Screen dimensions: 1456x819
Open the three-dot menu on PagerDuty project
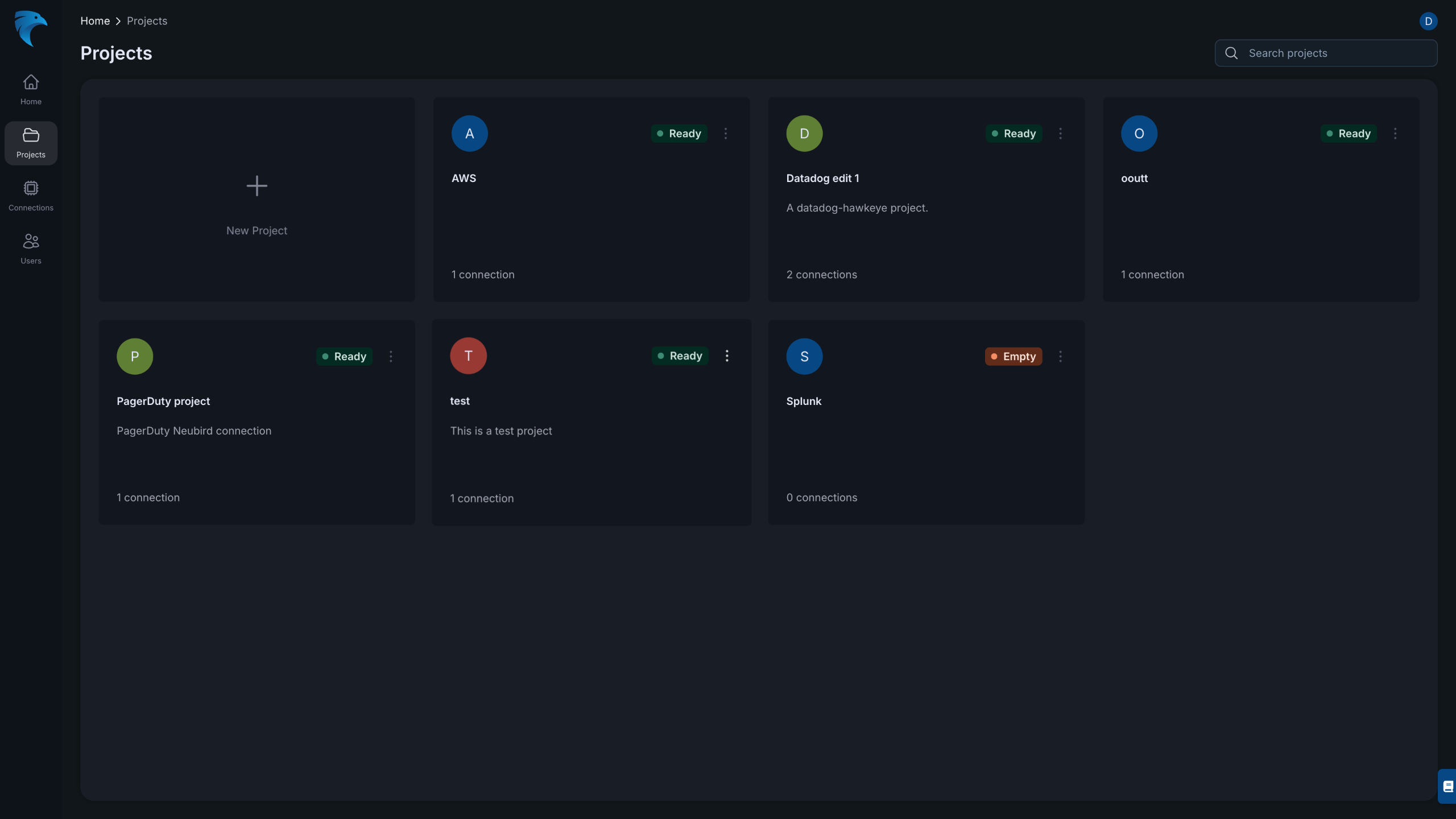click(x=391, y=357)
